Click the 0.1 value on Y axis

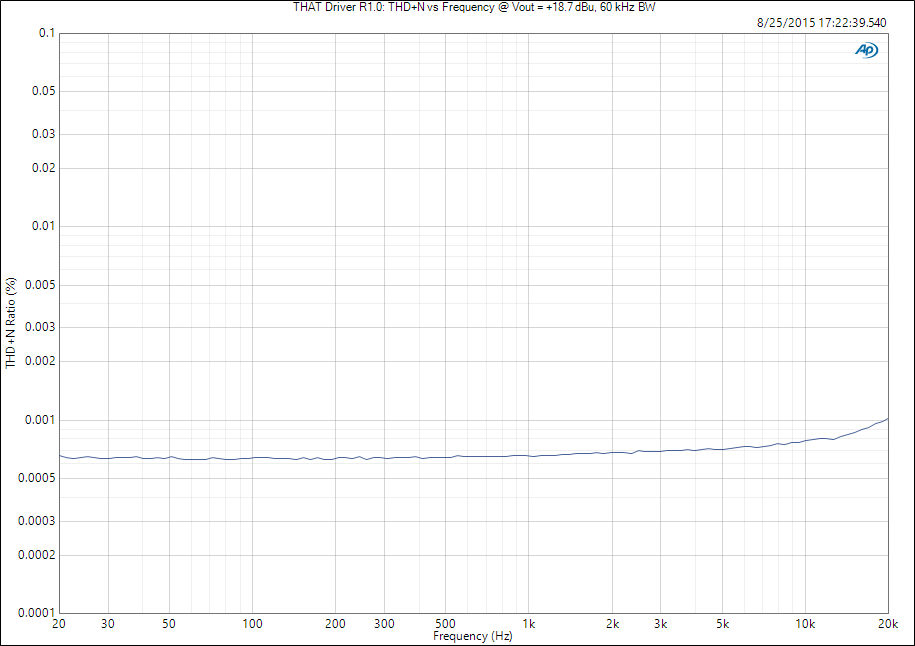point(47,33)
